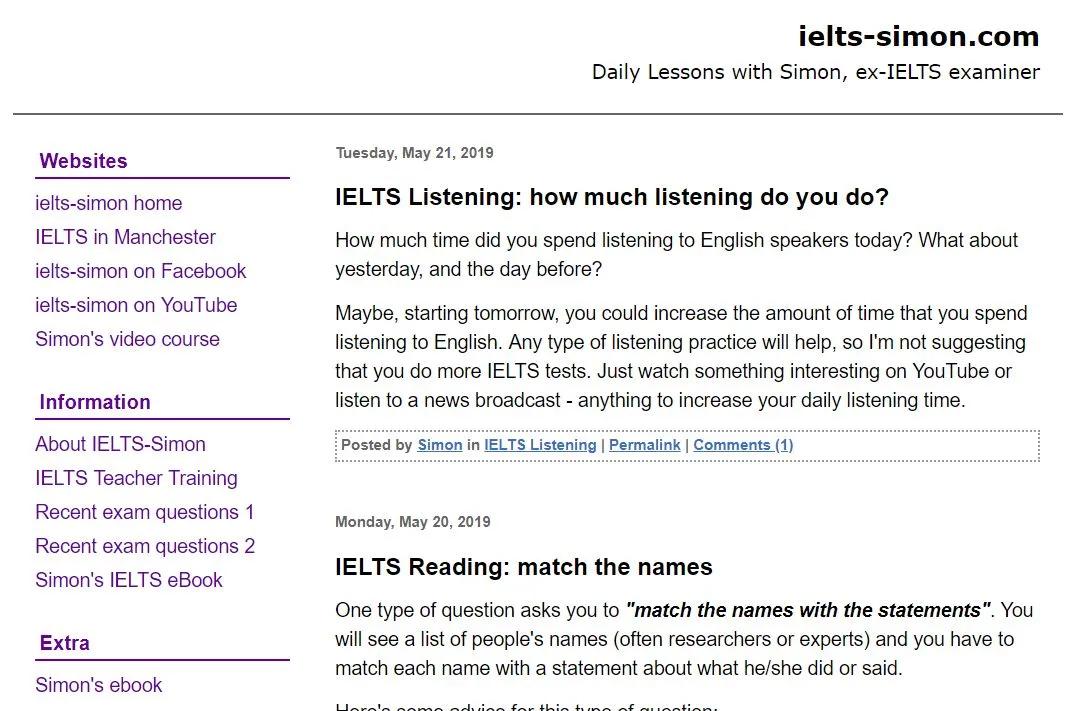Open Simon's video course link
This screenshot has width=1070, height=711.
pos(128,339)
